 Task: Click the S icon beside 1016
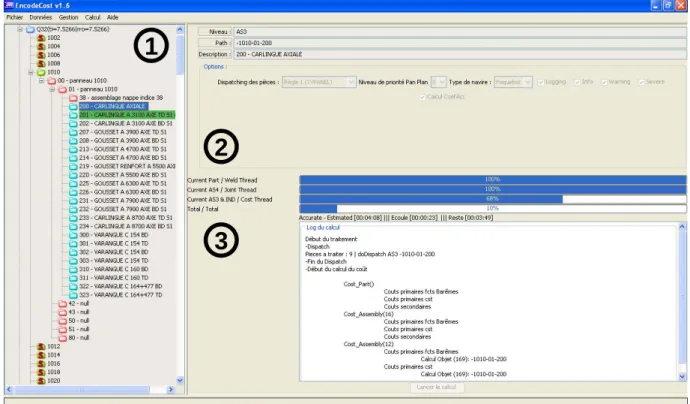(x=41, y=364)
